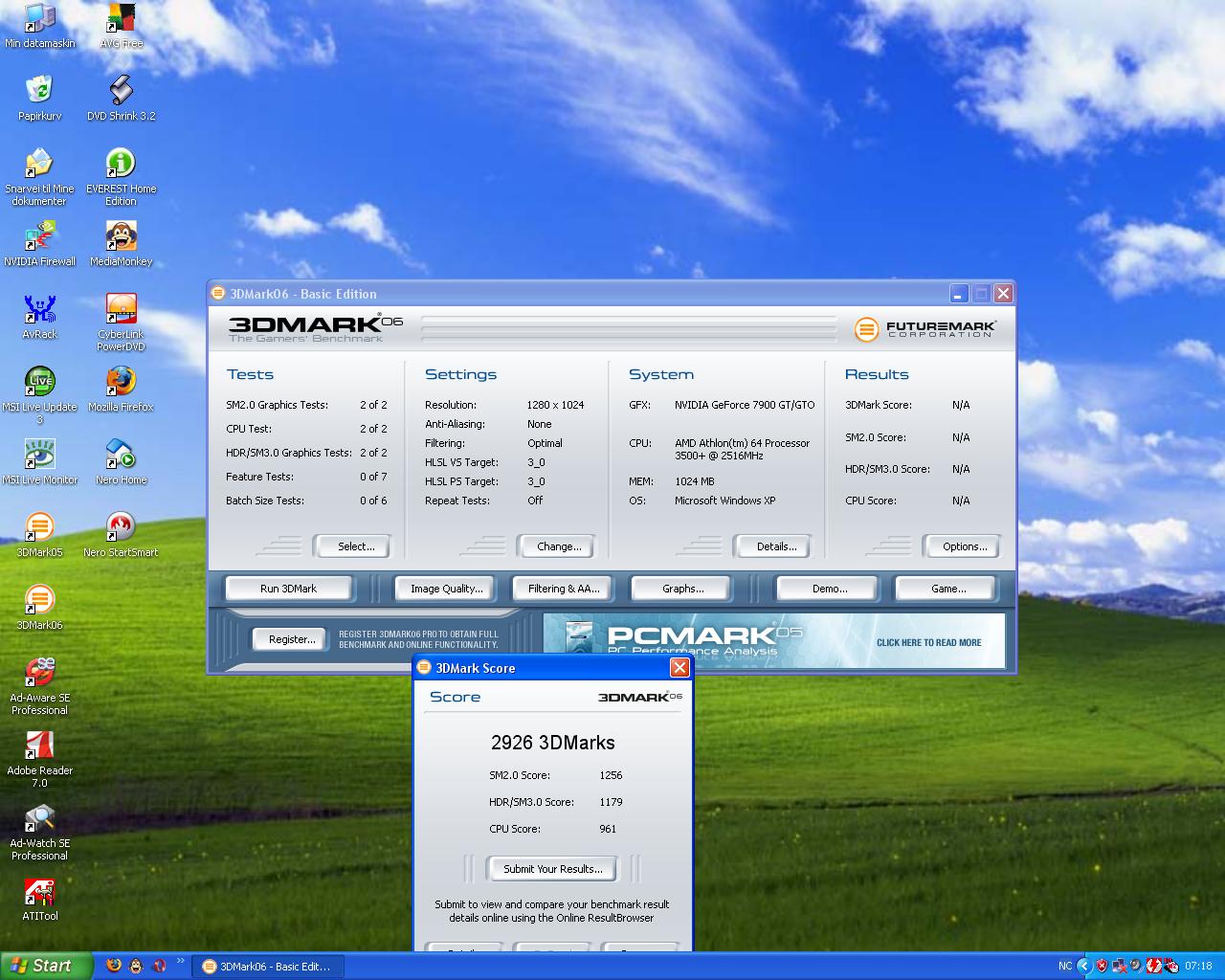1225x980 pixels.
Task: Launch Nero Home desktop icon
Action: tap(121, 461)
